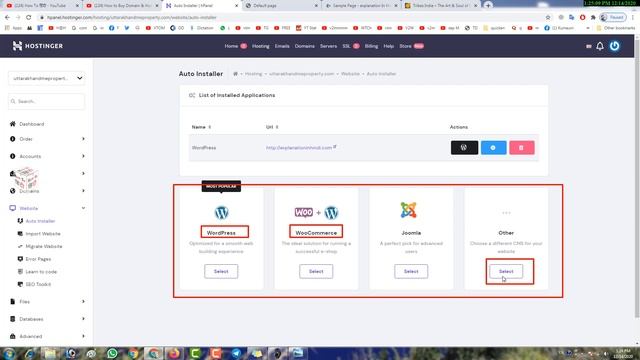The image size is (640, 360).
Task: Select WordPress for installation
Action: coord(221,271)
